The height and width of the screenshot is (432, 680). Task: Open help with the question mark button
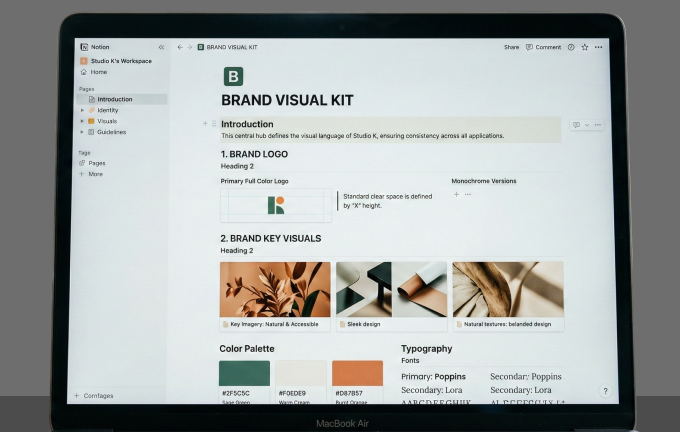[605, 391]
